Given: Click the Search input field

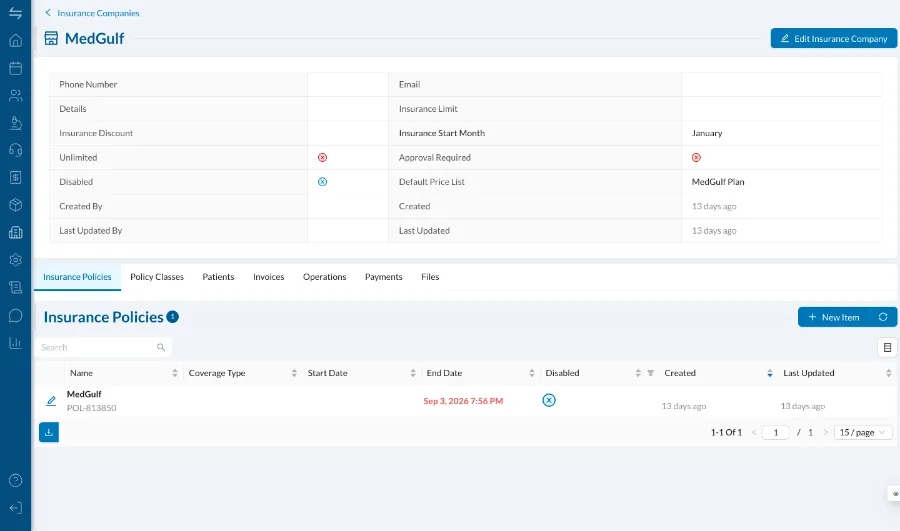Looking at the screenshot, I should pos(103,347).
